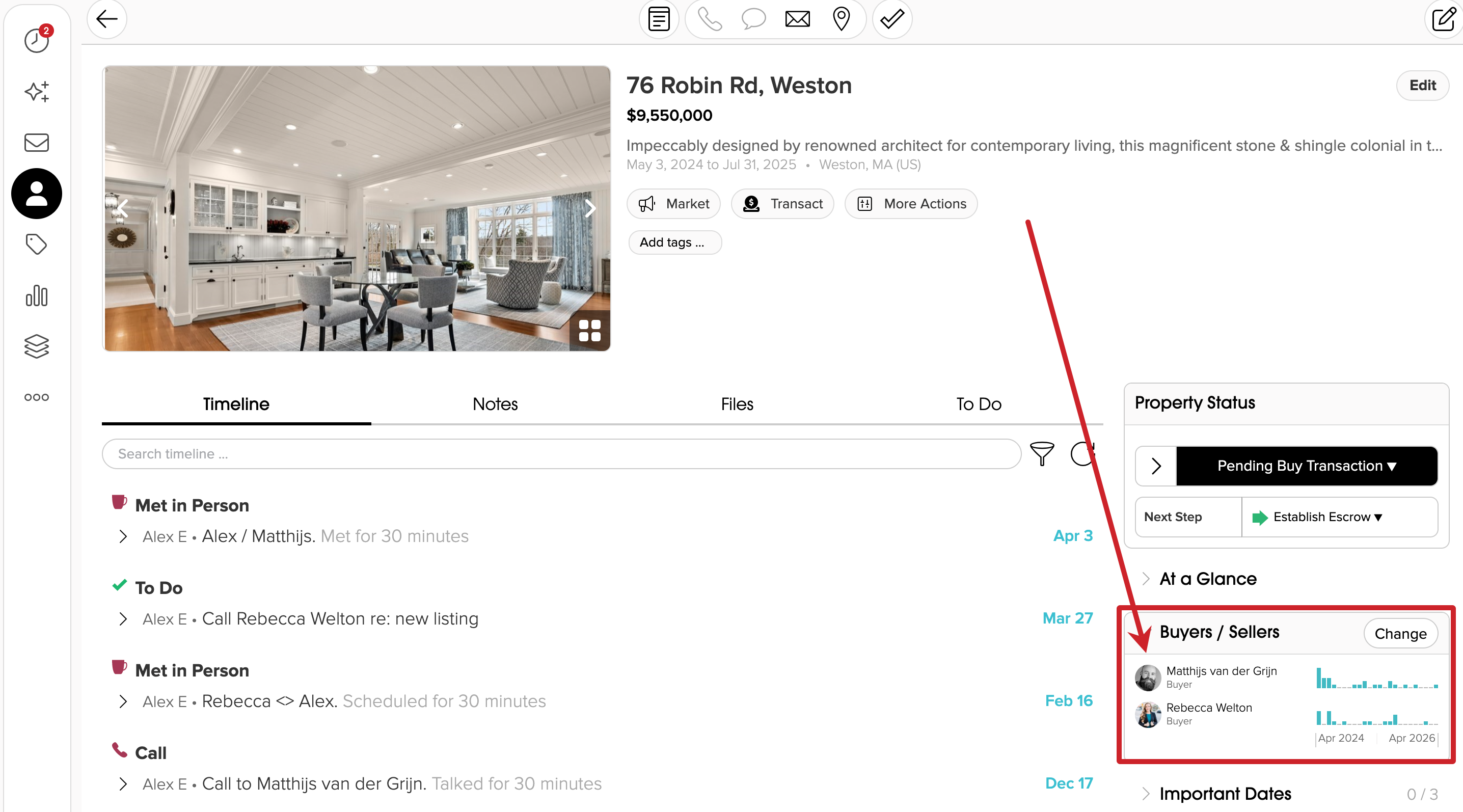Click the double checkmark tasks icon

click(x=890, y=19)
